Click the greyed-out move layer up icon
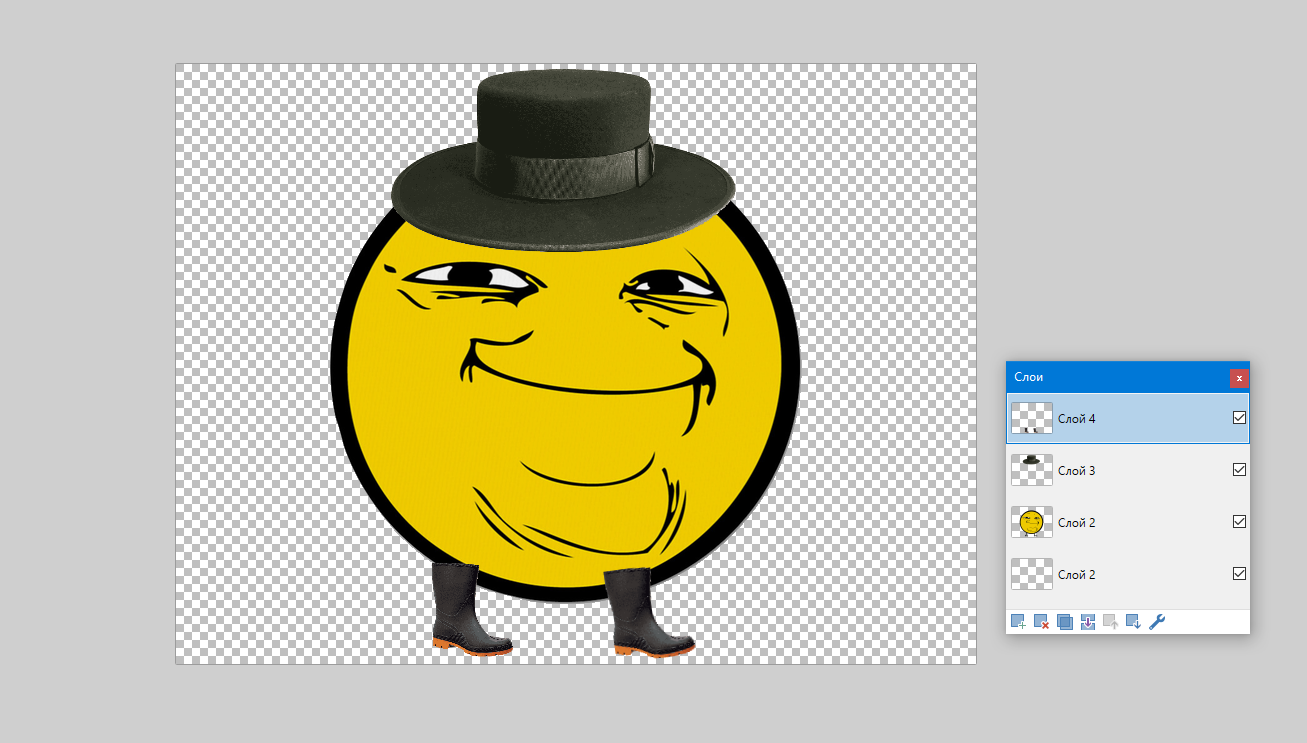Image resolution: width=1307 pixels, height=743 pixels. point(1110,622)
